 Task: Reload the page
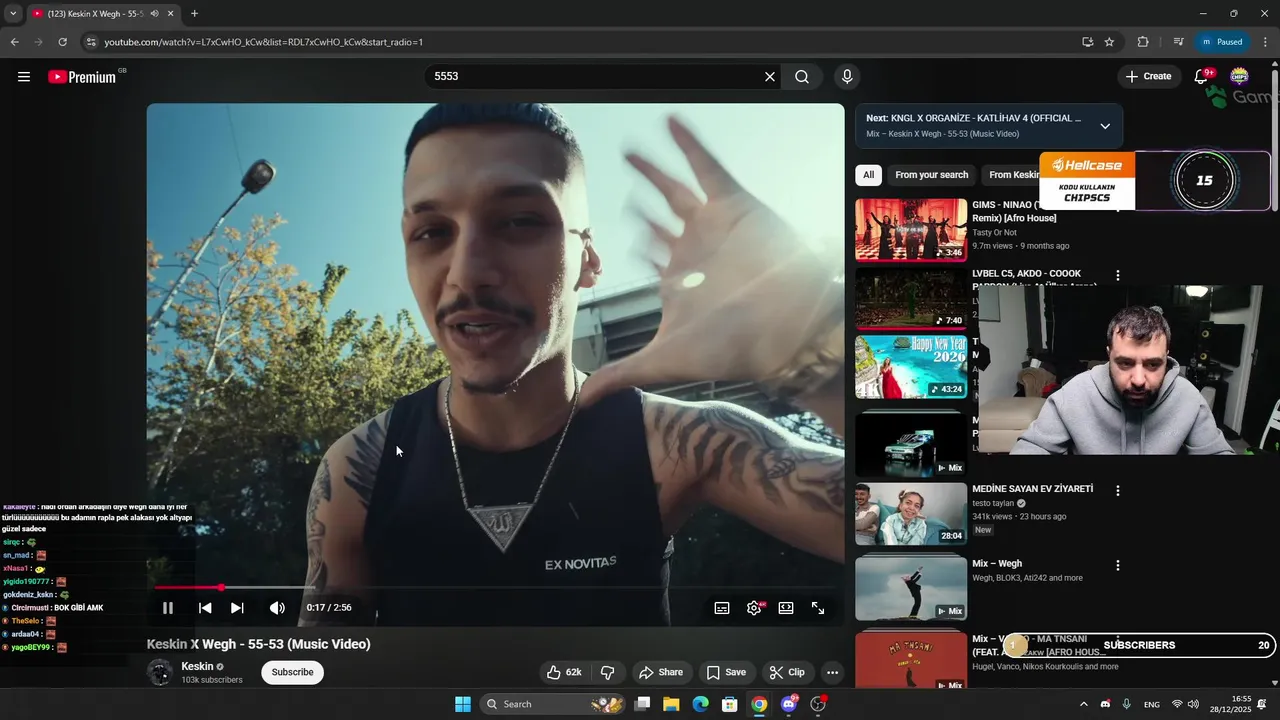pyautogui.click(x=62, y=42)
